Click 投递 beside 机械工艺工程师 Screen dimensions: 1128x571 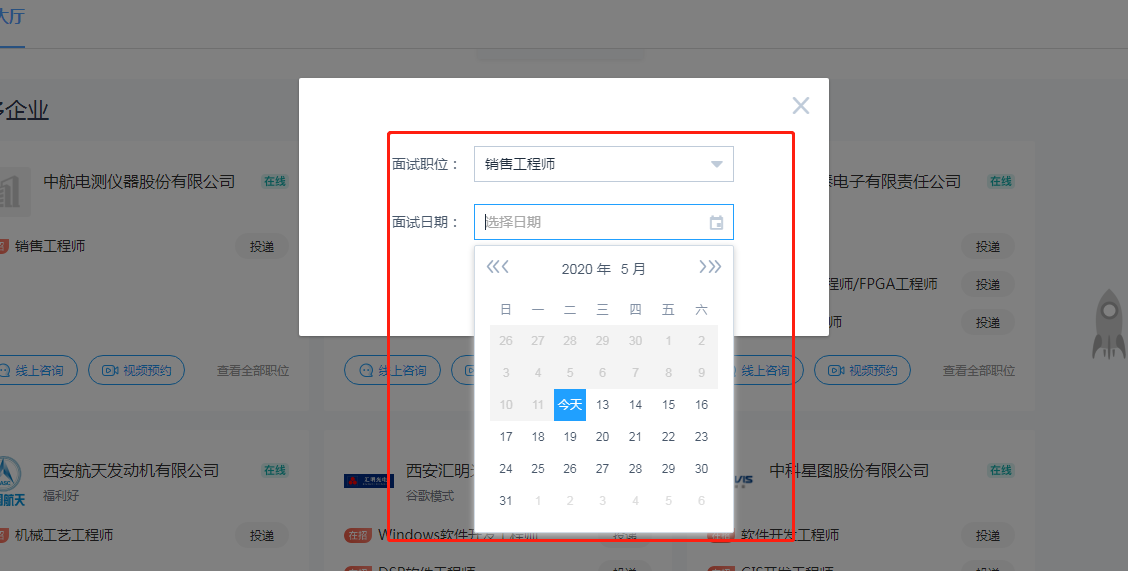(x=262, y=536)
